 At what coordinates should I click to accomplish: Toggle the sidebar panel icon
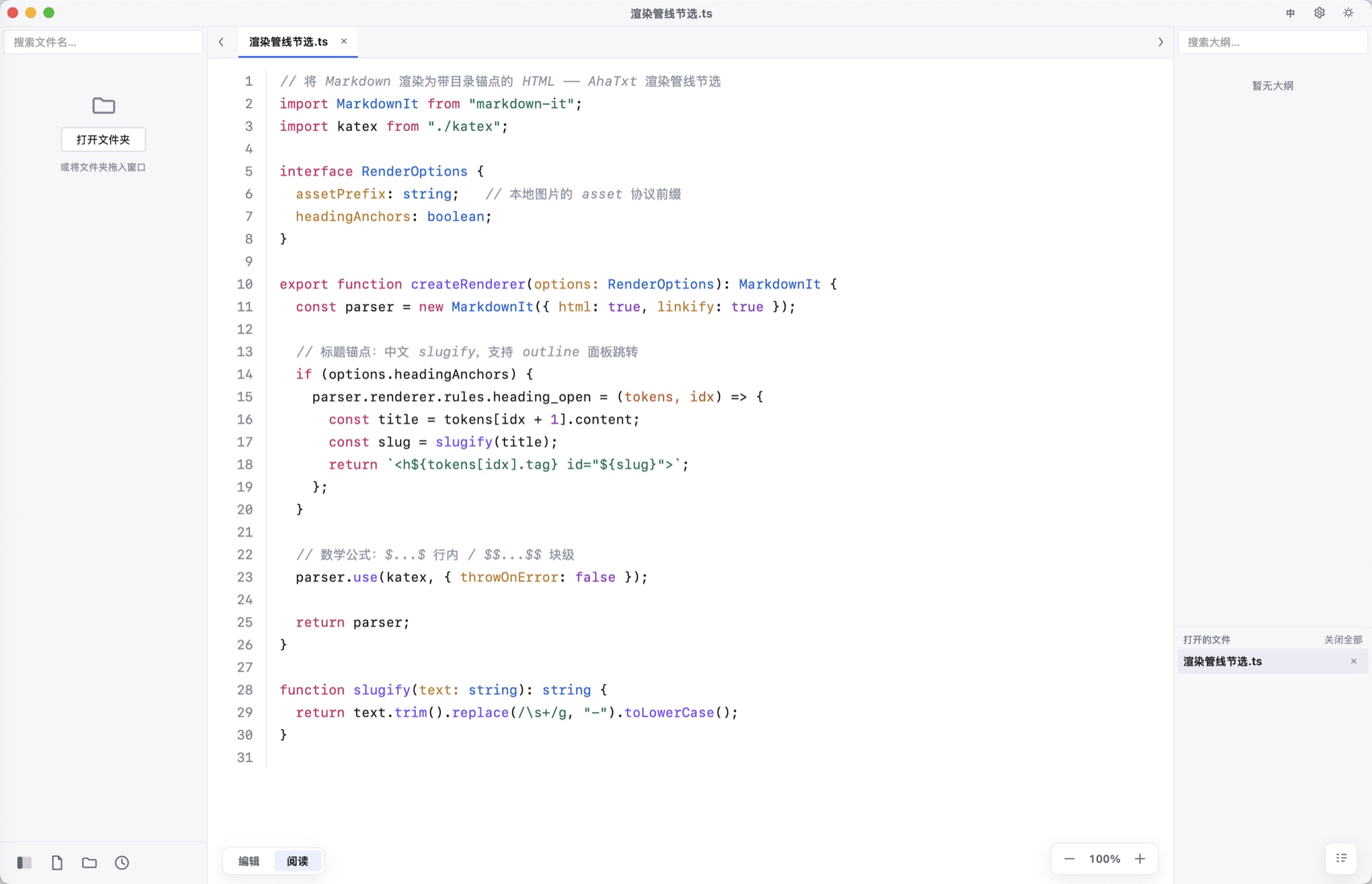click(24, 862)
